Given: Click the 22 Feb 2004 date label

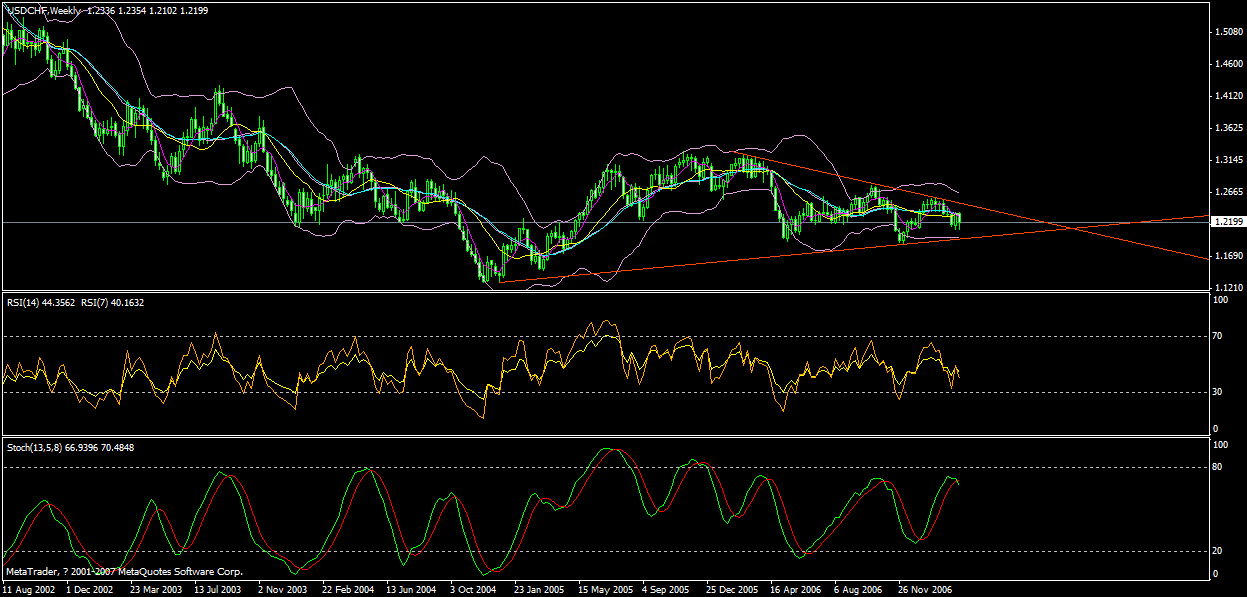Looking at the screenshot, I should tap(348, 590).
